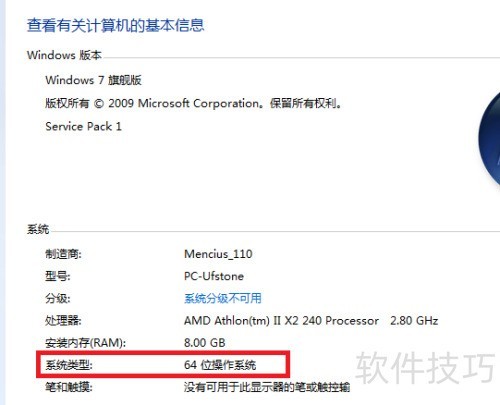Click the 分级 label
Viewport: 500px width, 405px height.
tap(58, 298)
